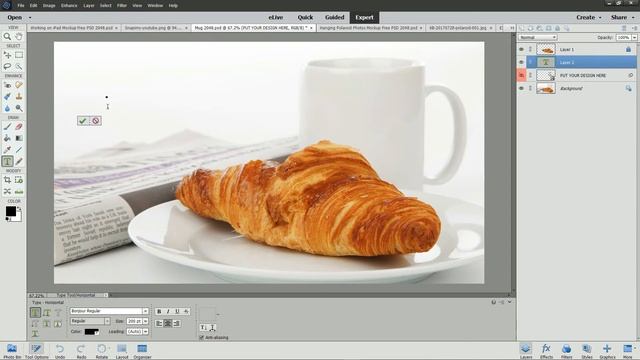The height and width of the screenshot is (360, 640).
Task: Select the Rectangular Marquee tool
Action: pos(19,55)
